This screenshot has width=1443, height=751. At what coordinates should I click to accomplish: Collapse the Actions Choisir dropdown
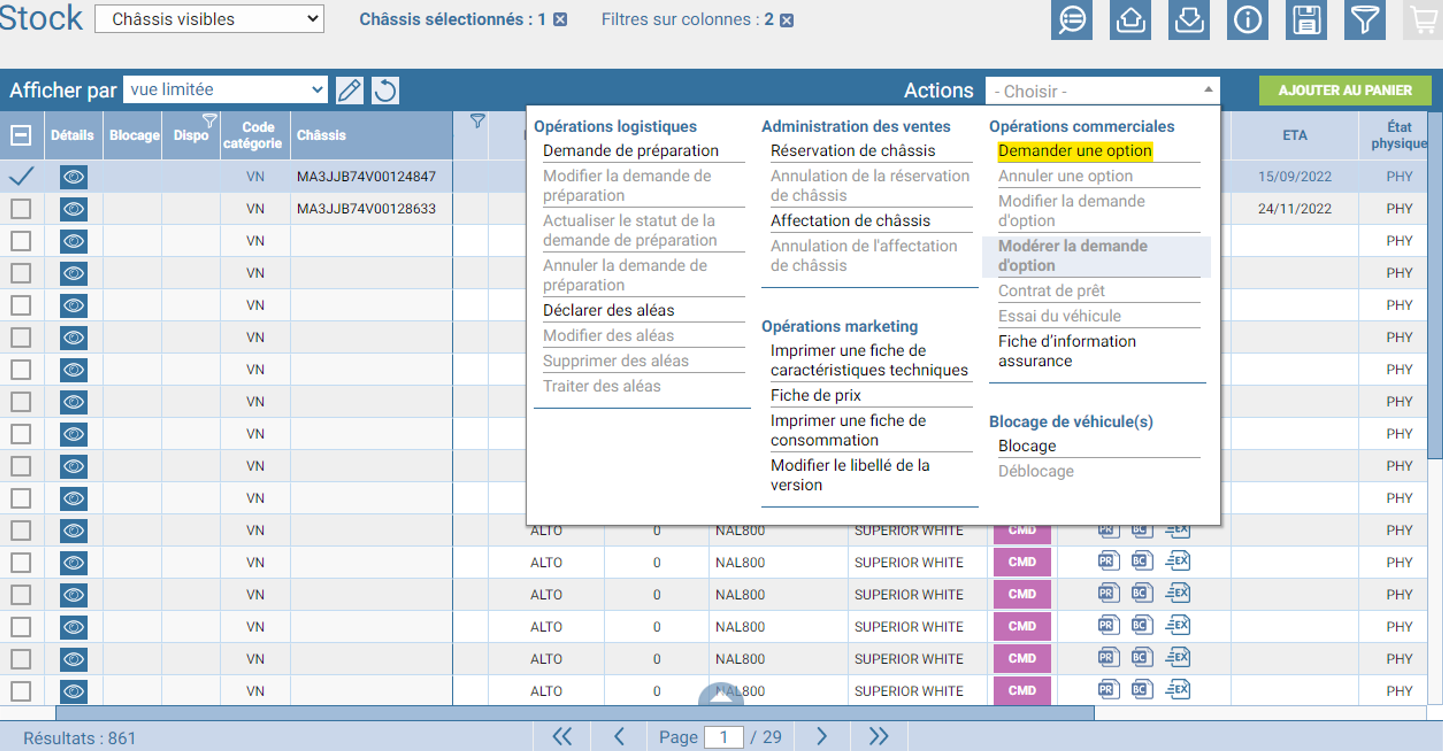1102,91
